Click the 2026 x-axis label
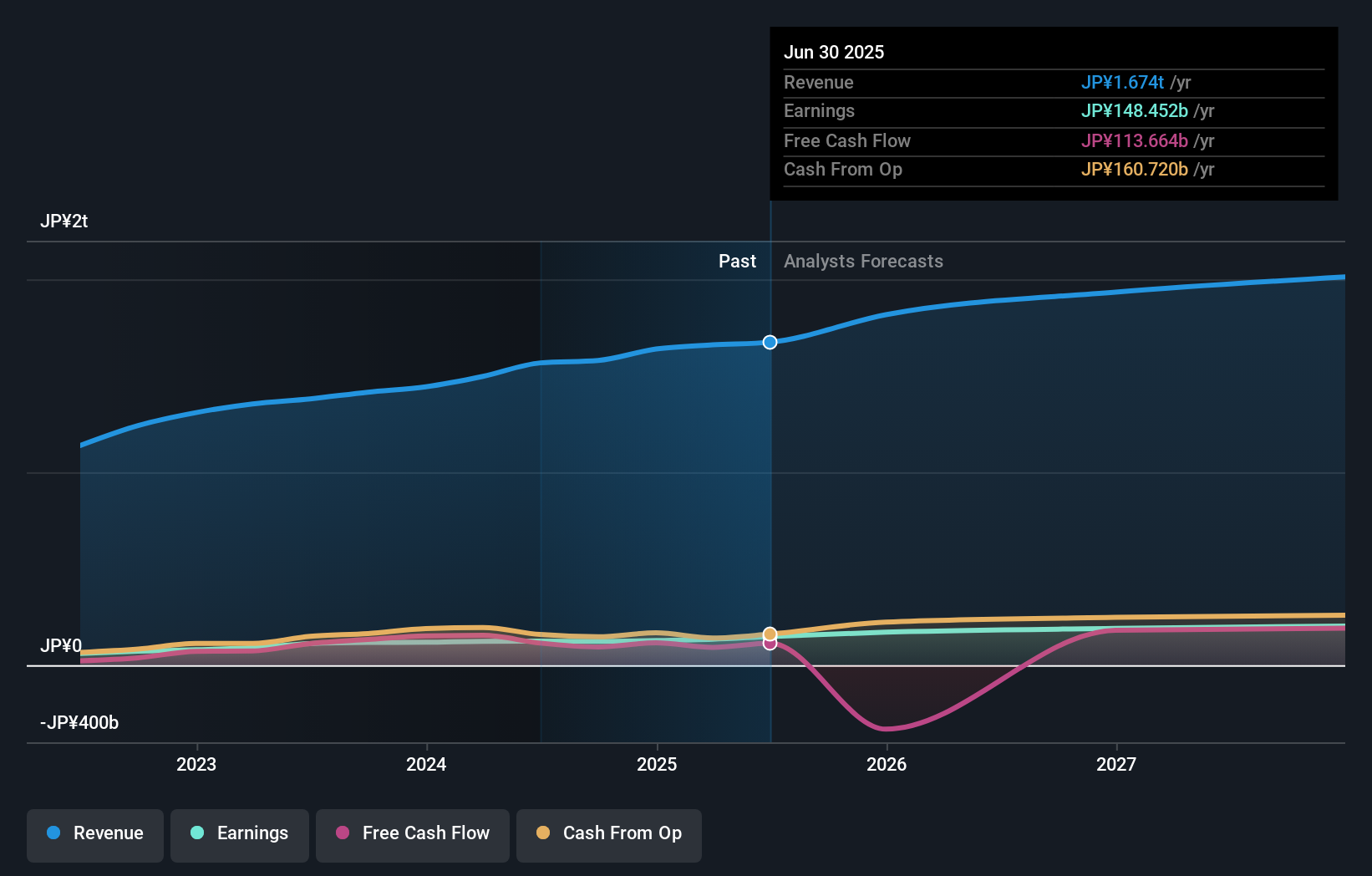Image resolution: width=1372 pixels, height=876 pixels. [x=887, y=764]
